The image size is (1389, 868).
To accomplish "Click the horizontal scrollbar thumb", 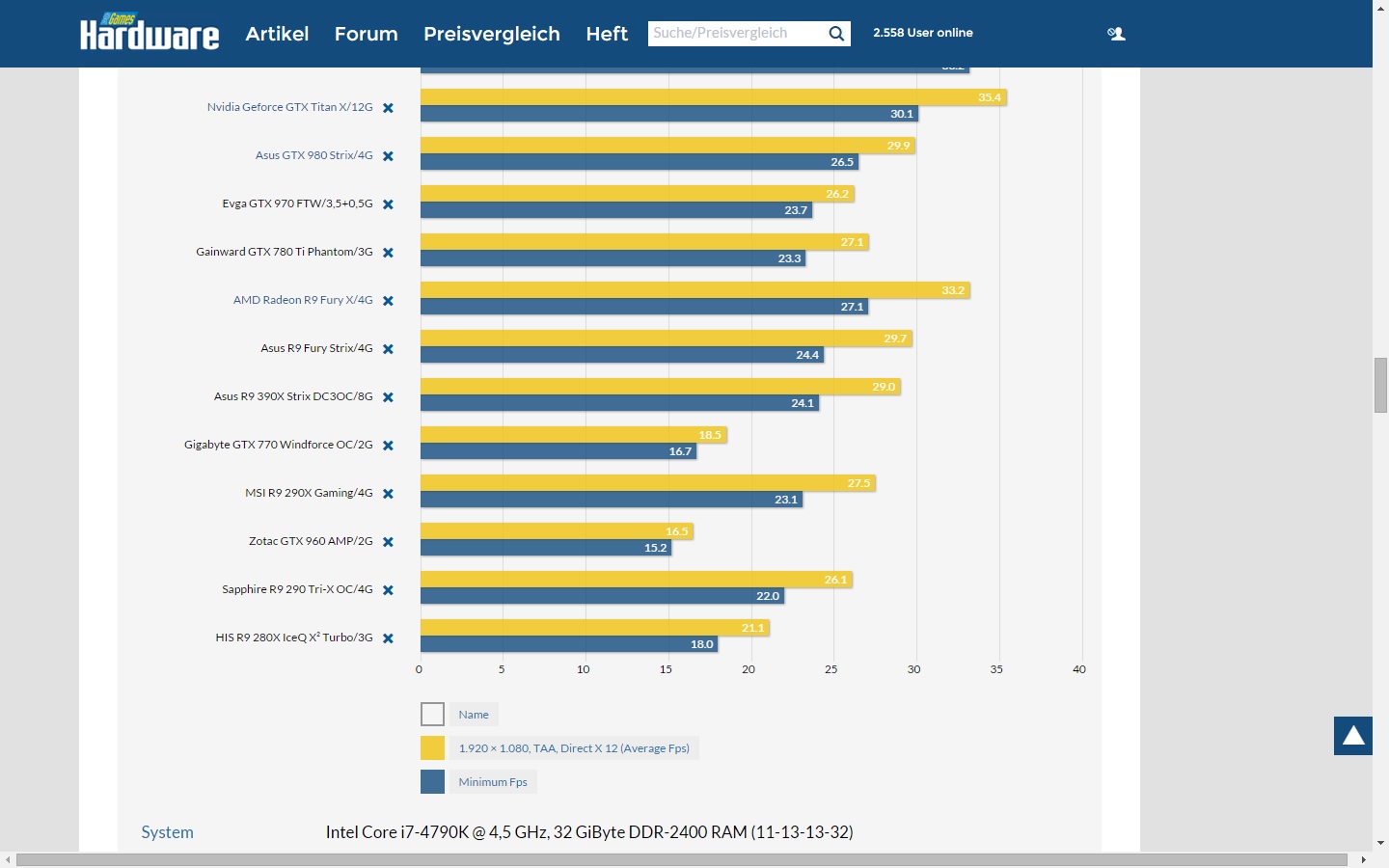I will [681, 859].
